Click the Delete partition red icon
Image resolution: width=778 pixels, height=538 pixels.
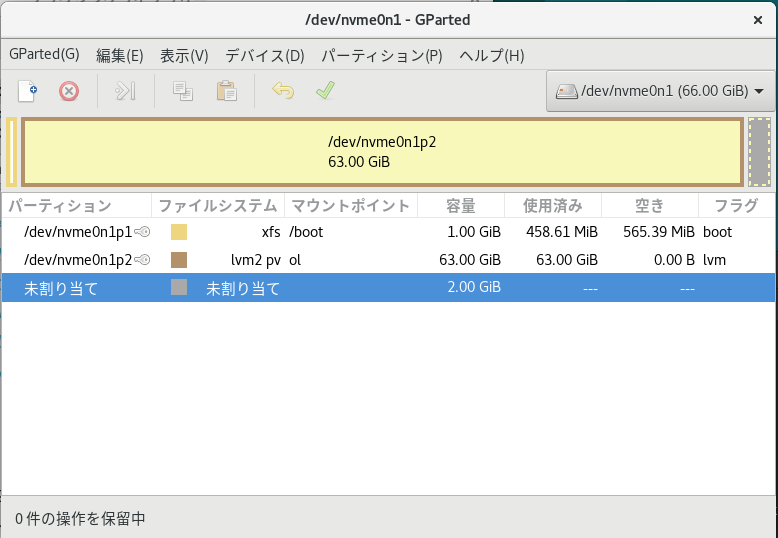pos(68,91)
